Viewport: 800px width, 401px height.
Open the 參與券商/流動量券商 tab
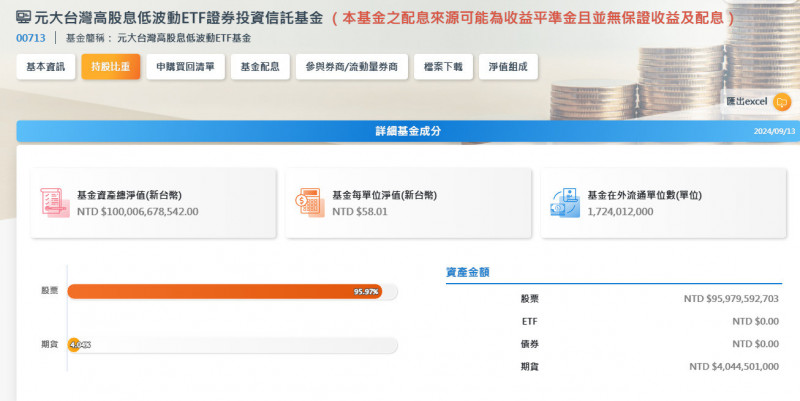352,67
